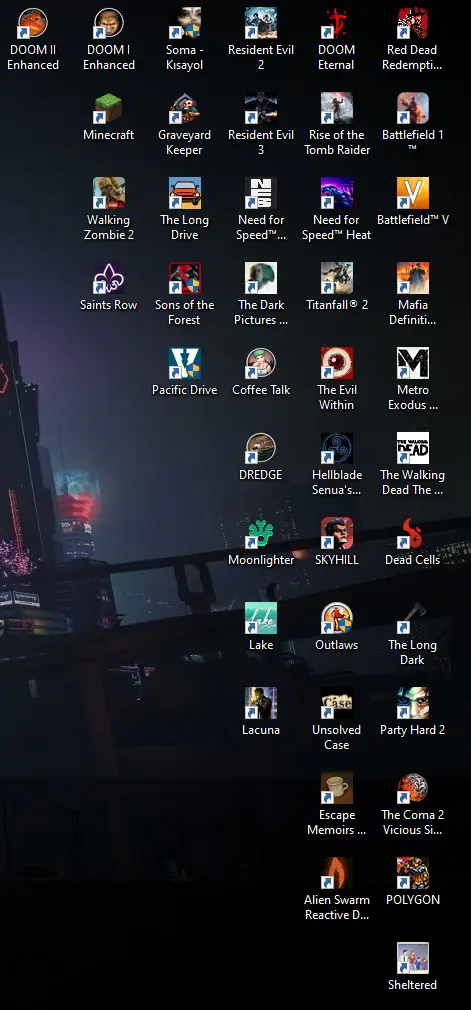Select The Dark Pictures shortcut icon
This screenshot has width=471, height=1010.
coord(261,279)
